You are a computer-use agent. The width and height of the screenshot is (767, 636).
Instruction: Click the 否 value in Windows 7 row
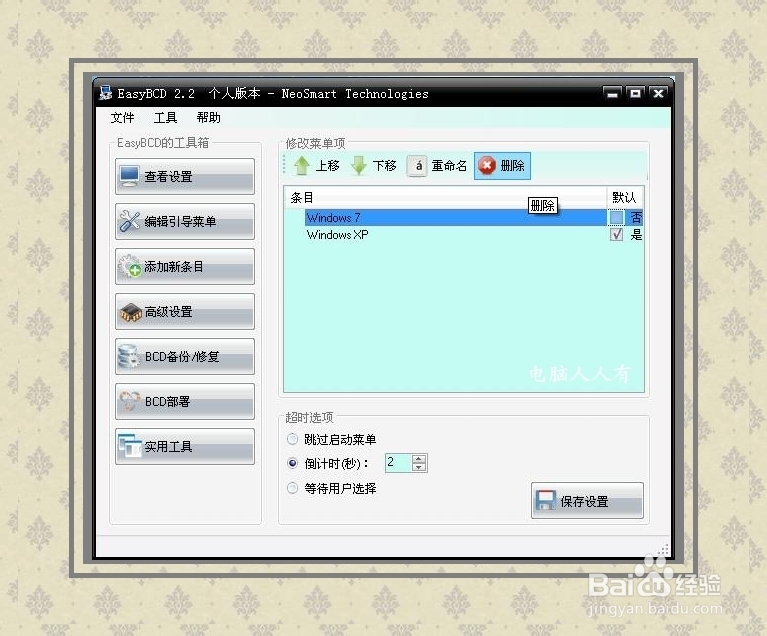point(635,217)
